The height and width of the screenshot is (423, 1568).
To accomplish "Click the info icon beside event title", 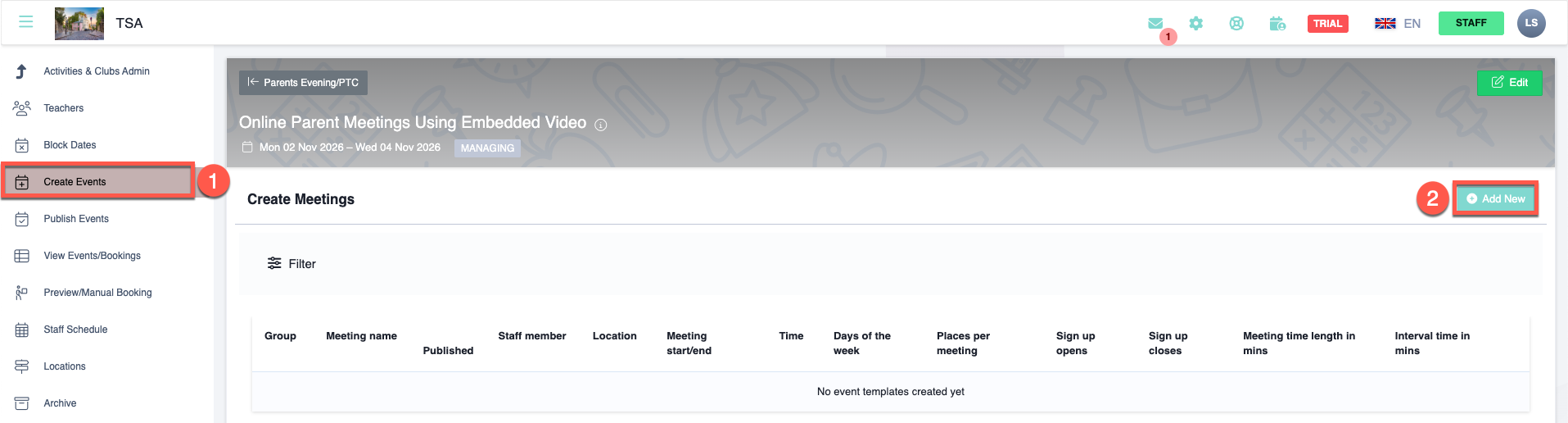I will coord(601,125).
